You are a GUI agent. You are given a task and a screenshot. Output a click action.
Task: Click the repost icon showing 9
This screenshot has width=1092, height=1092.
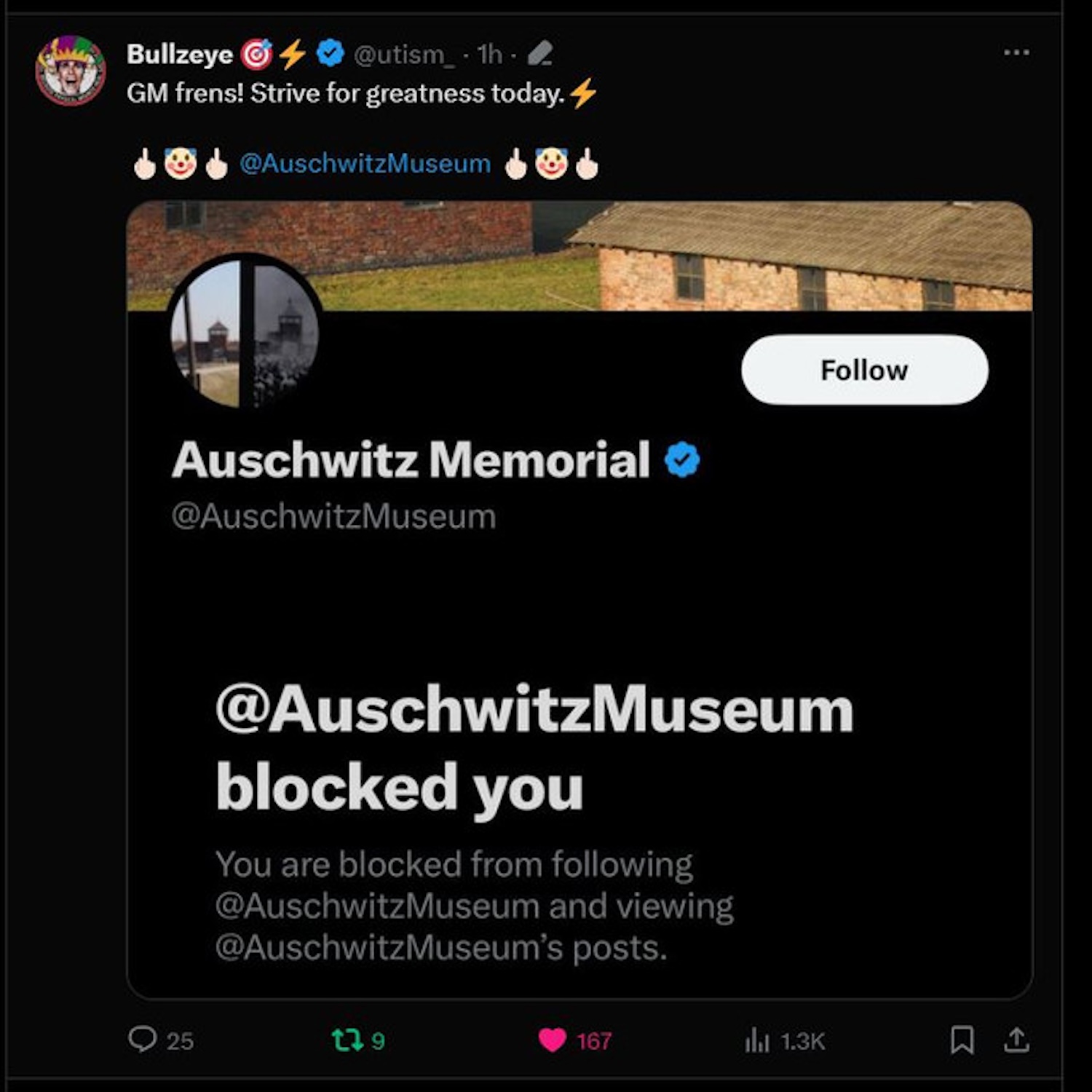click(348, 1040)
